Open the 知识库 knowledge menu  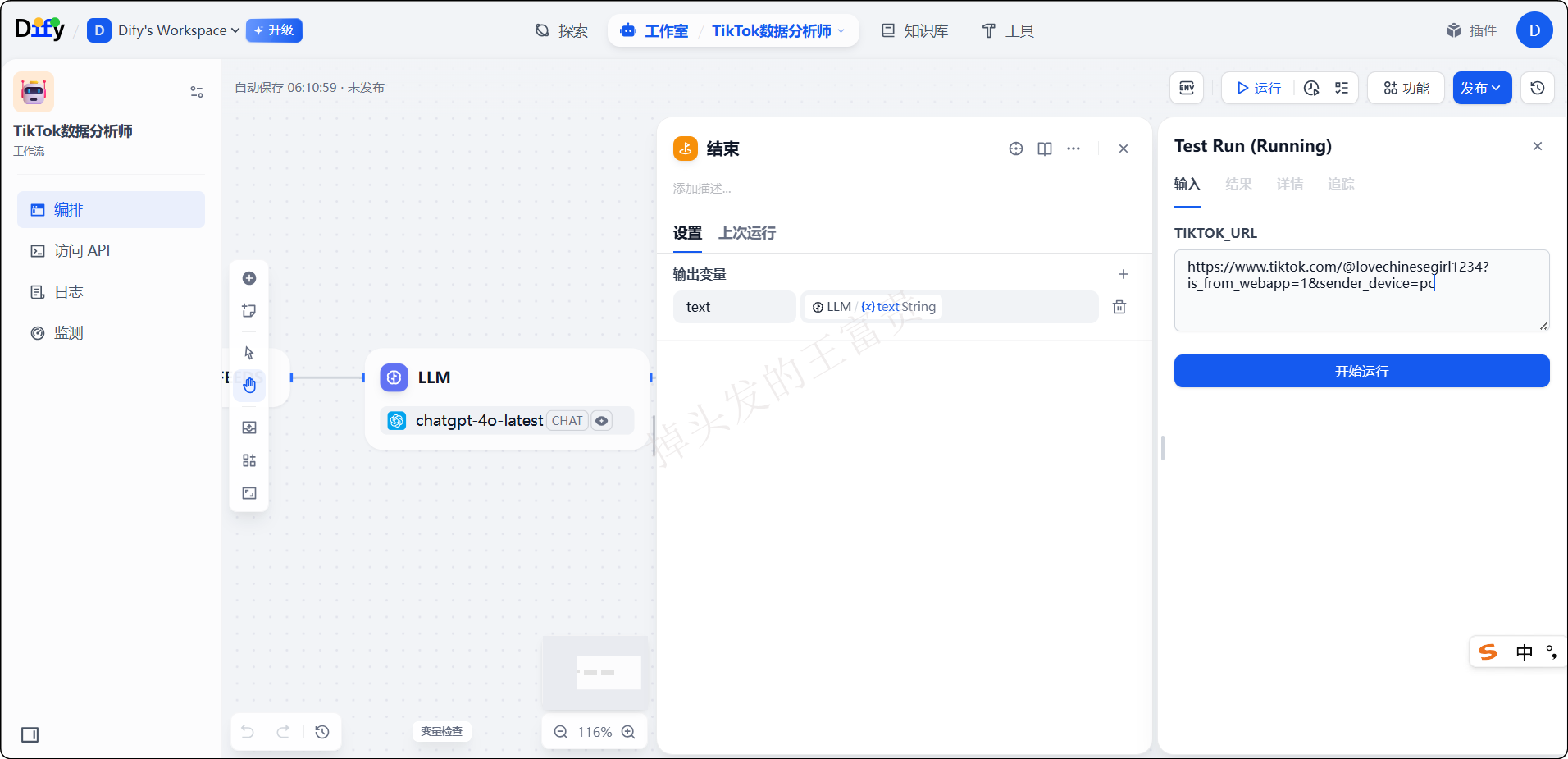pos(915,30)
